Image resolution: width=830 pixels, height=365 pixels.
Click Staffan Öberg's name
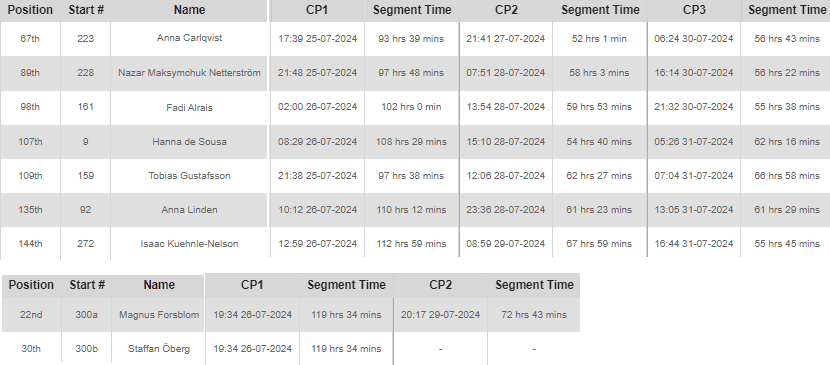[159, 349]
